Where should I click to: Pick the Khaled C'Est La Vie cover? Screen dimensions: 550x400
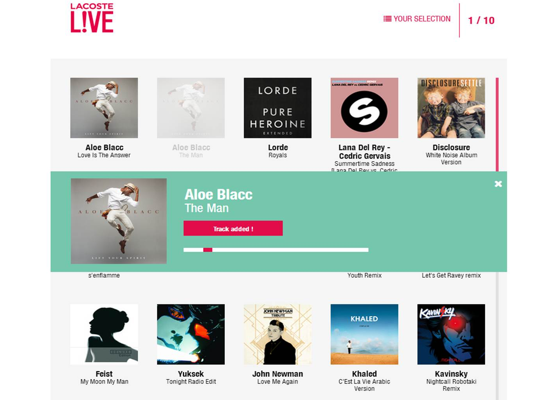[x=364, y=334]
